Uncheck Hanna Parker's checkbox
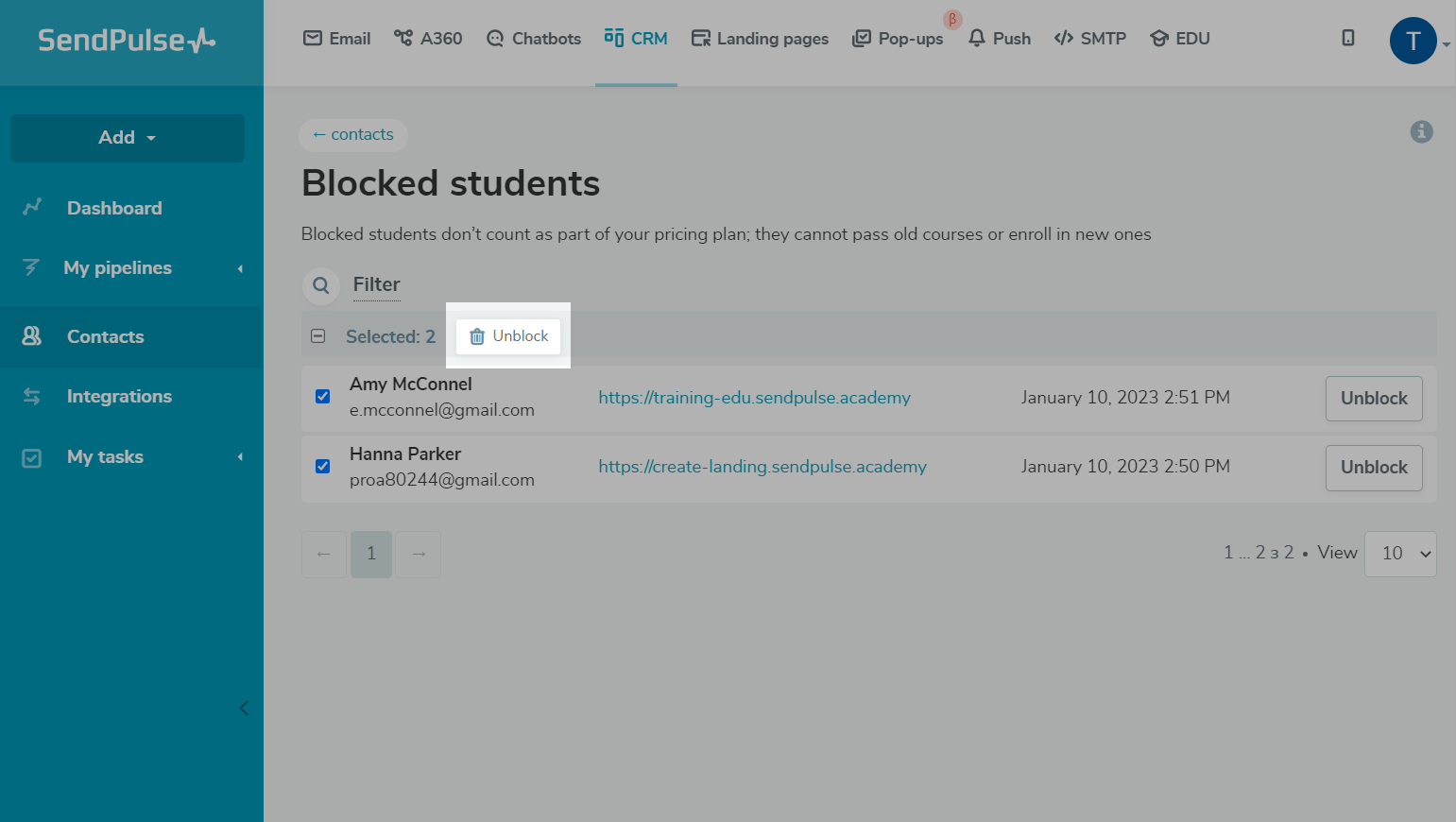Image resolution: width=1456 pixels, height=822 pixels. point(322,467)
